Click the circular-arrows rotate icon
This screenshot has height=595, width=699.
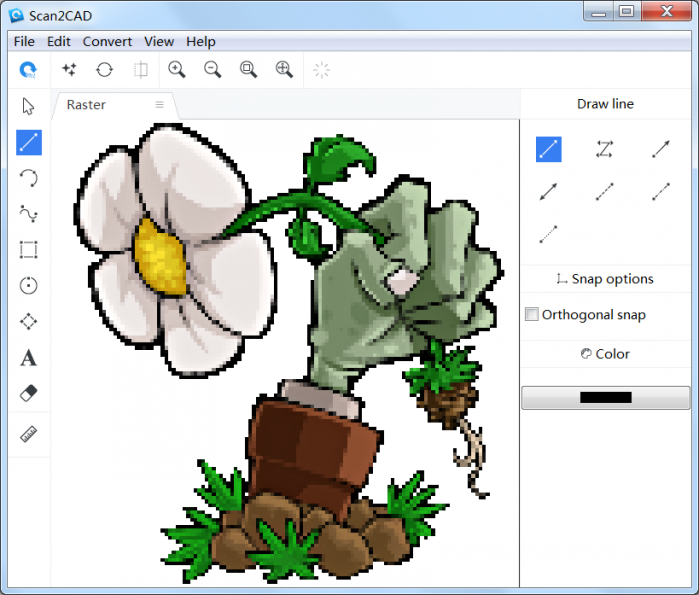(105, 70)
